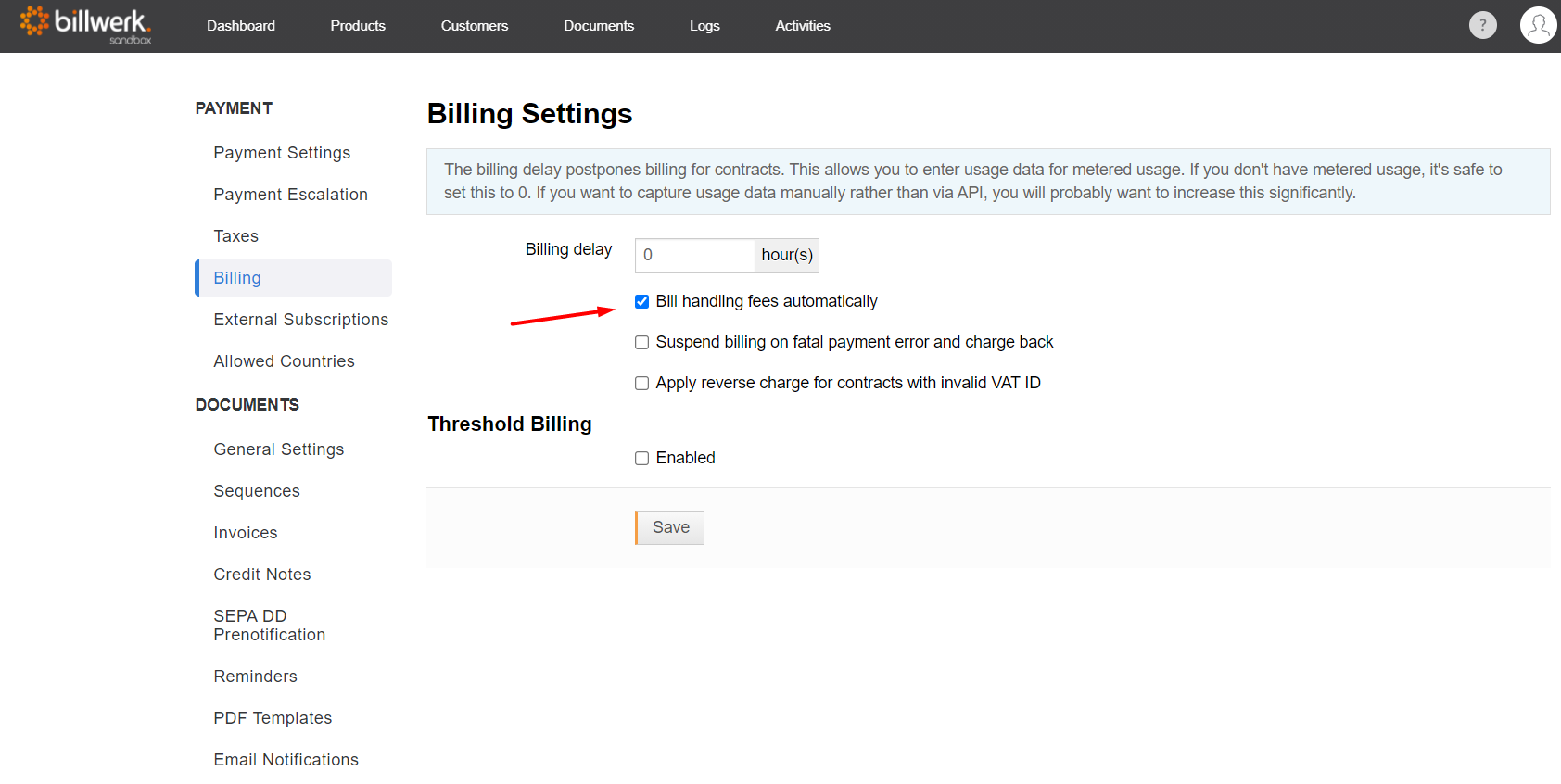Enable Suspend billing on fatal payment error

pyautogui.click(x=641, y=343)
